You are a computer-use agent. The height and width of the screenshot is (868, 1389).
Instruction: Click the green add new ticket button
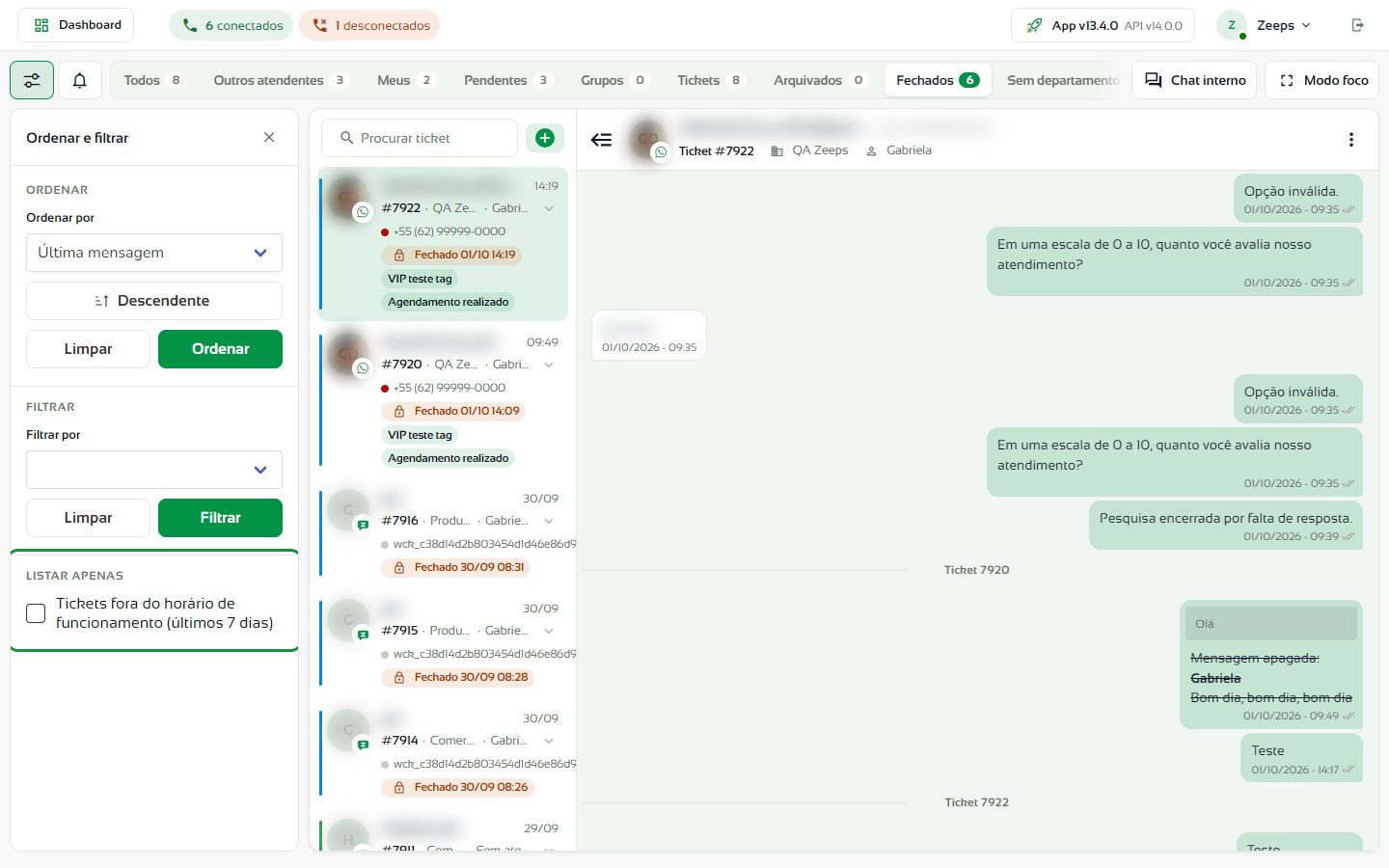pyautogui.click(x=545, y=138)
